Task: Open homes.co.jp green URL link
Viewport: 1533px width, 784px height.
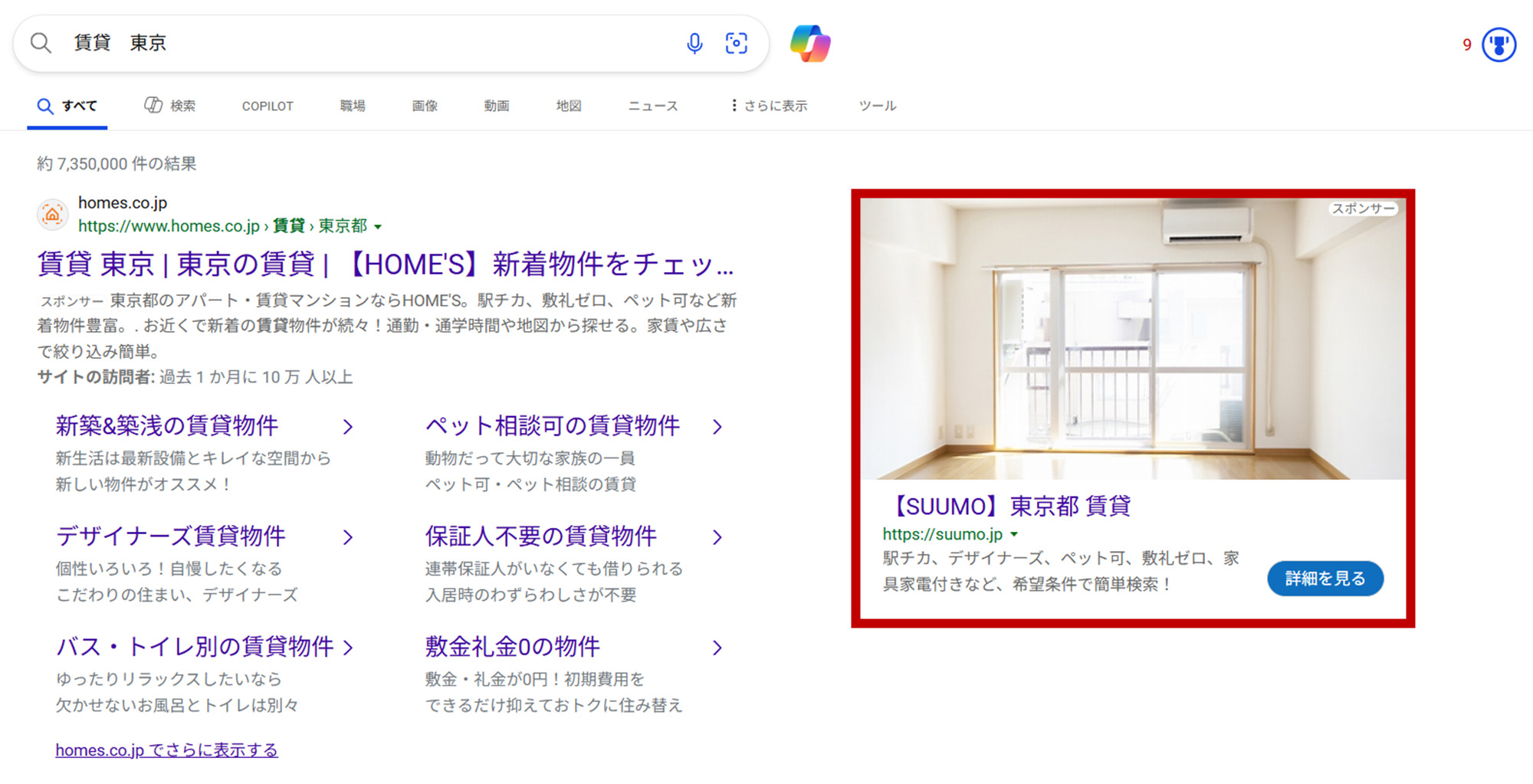Action: (222, 226)
